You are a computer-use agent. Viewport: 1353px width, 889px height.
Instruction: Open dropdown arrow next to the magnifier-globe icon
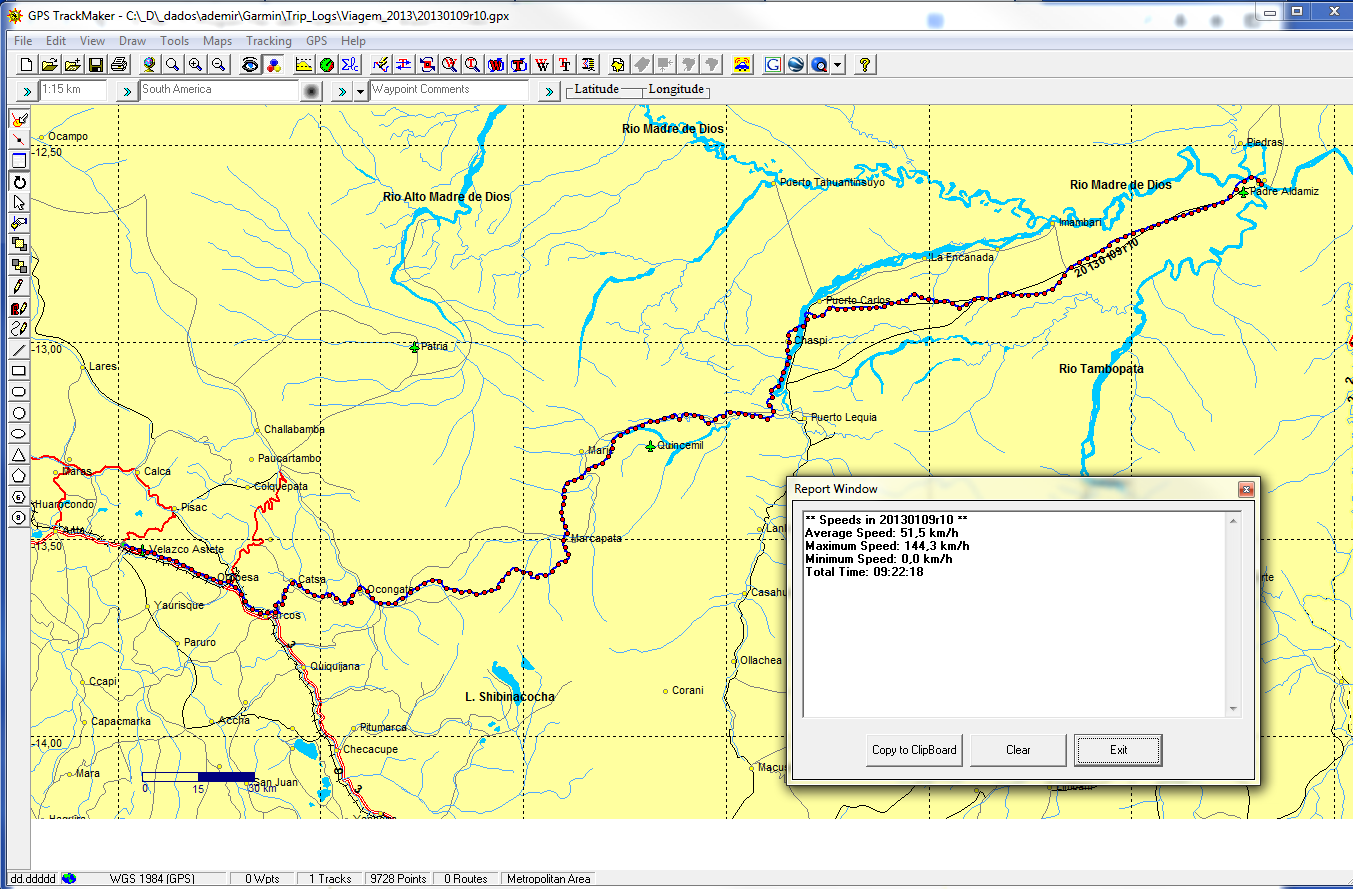pos(837,65)
